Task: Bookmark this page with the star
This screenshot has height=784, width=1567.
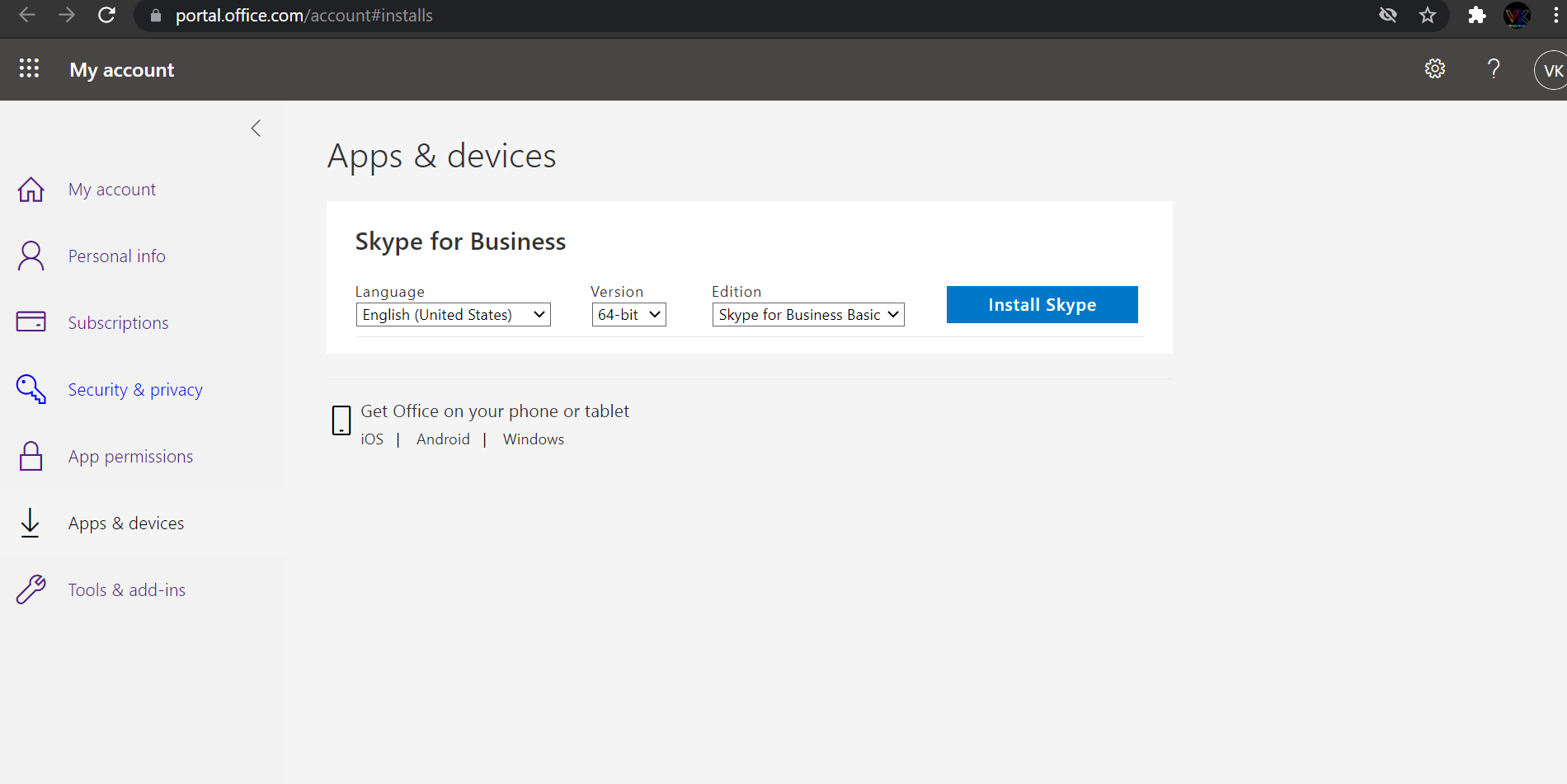Action: (1428, 15)
